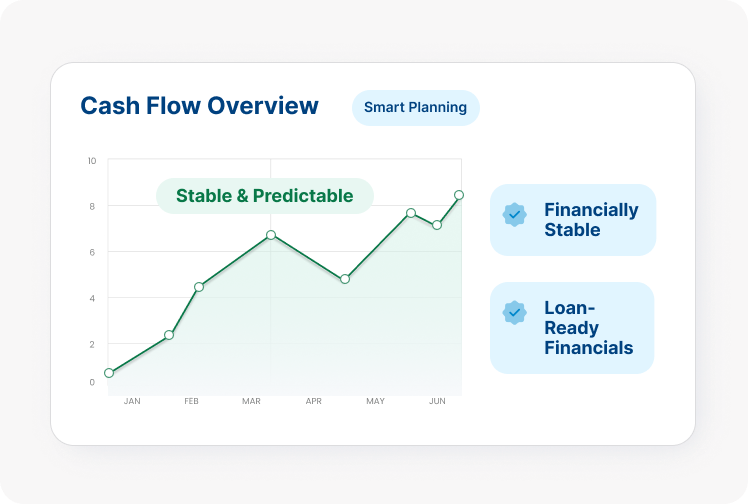This screenshot has height=504, width=748.
Task: Click the FEB month axis label
Action: point(191,401)
